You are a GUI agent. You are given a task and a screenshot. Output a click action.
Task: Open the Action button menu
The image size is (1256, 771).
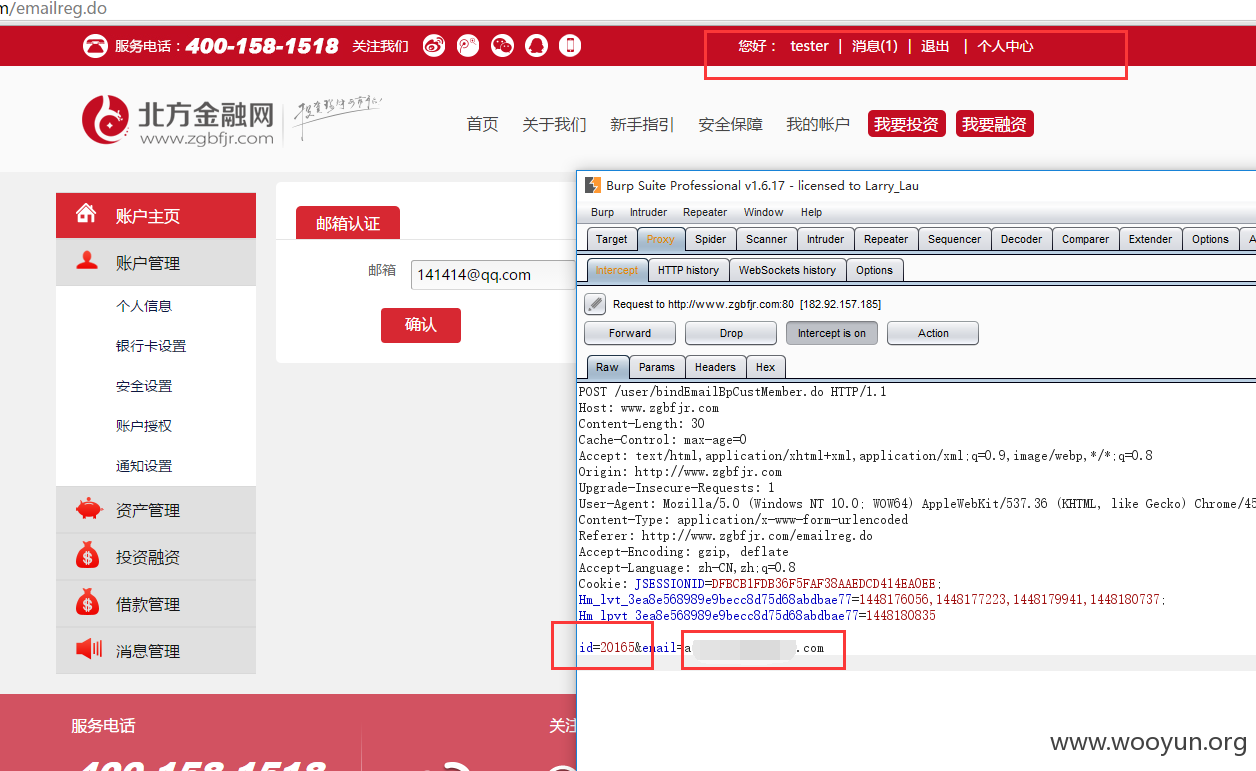coord(933,333)
